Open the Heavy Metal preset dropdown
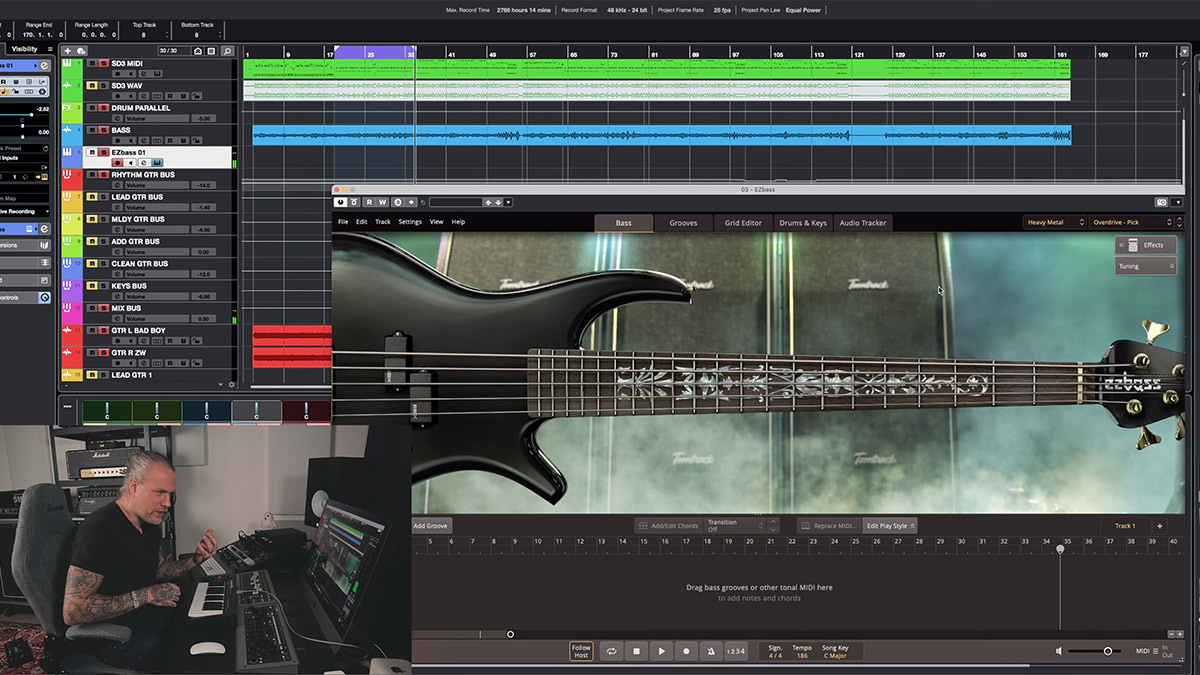Screen dimensions: 1200x675 1054,222
